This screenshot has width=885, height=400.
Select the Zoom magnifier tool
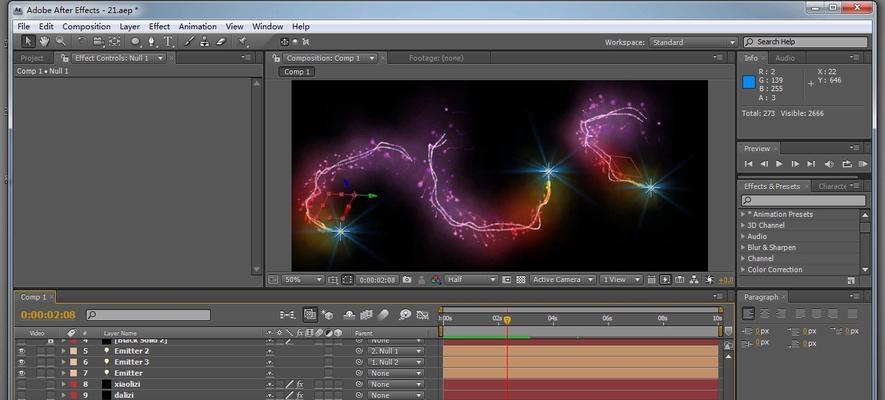tap(60, 41)
